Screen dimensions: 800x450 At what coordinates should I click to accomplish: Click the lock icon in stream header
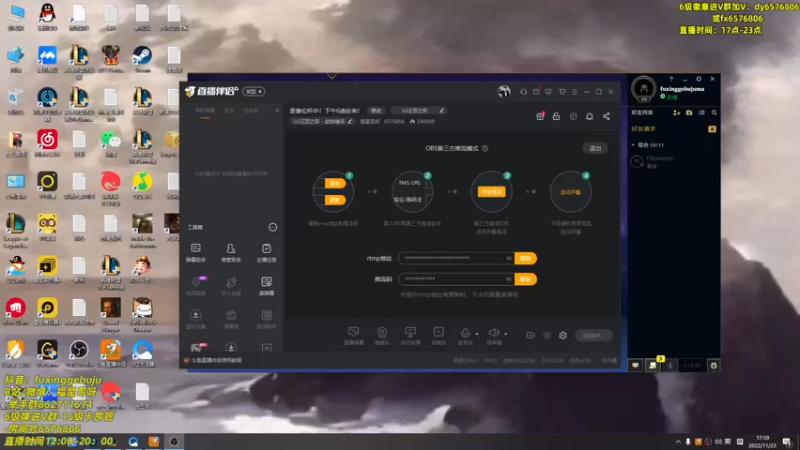[x=556, y=116]
